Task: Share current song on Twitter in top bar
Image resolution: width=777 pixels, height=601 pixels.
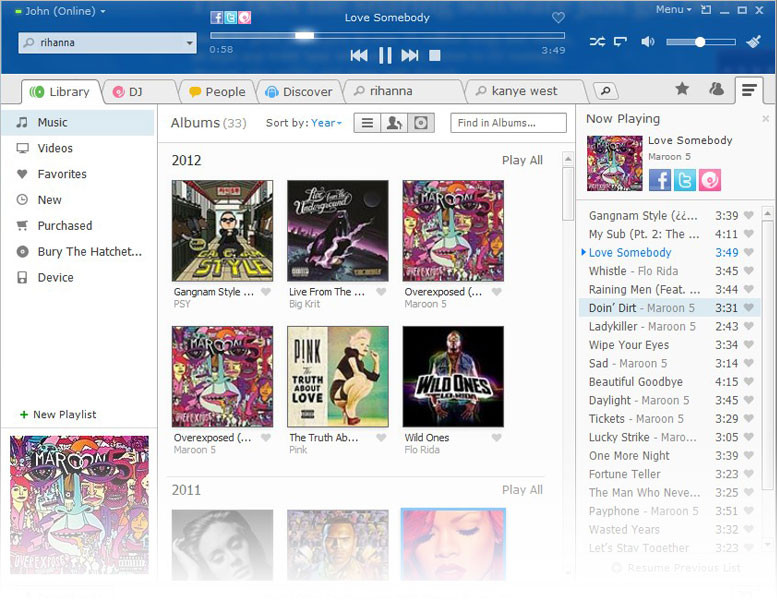Action: pyautogui.click(x=230, y=17)
